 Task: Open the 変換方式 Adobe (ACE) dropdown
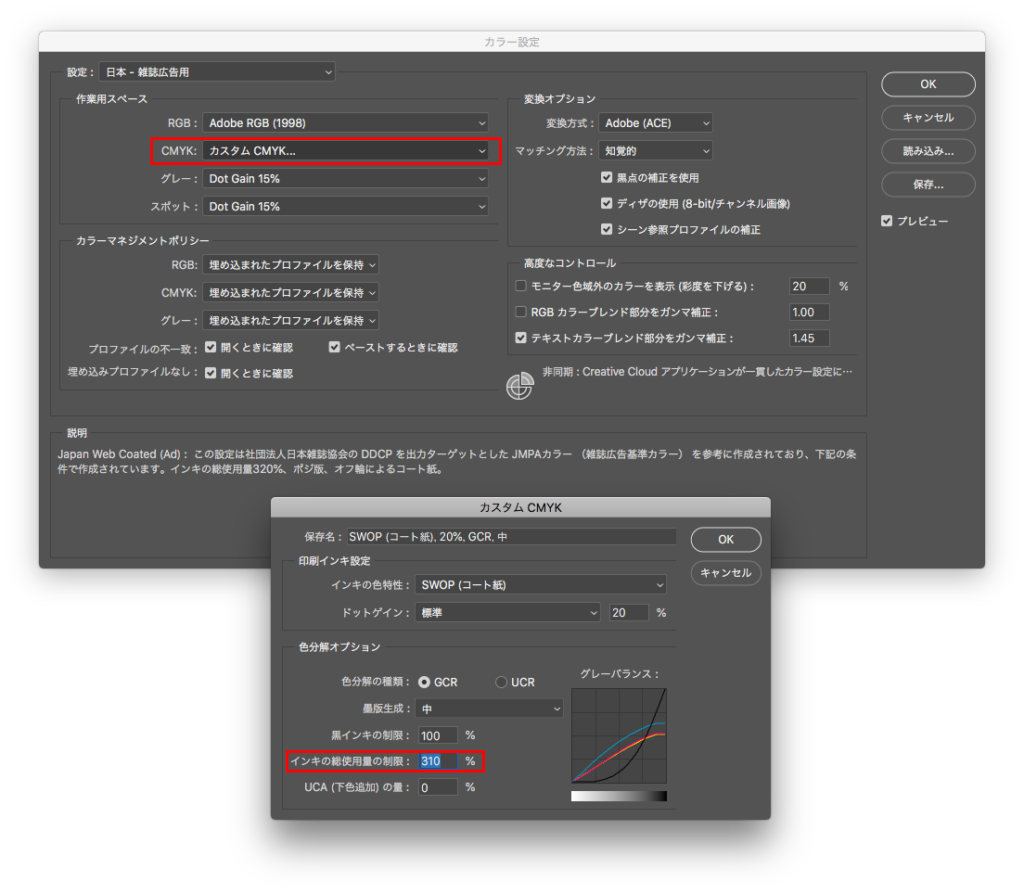click(x=655, y=123)
